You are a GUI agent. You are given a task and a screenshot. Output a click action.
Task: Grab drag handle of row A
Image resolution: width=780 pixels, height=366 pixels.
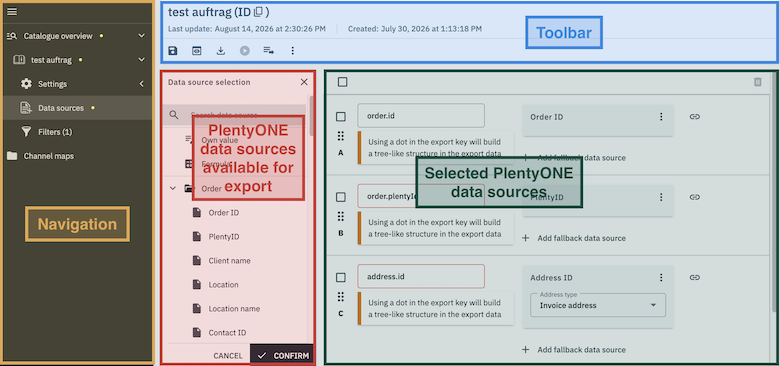[341, 136]
